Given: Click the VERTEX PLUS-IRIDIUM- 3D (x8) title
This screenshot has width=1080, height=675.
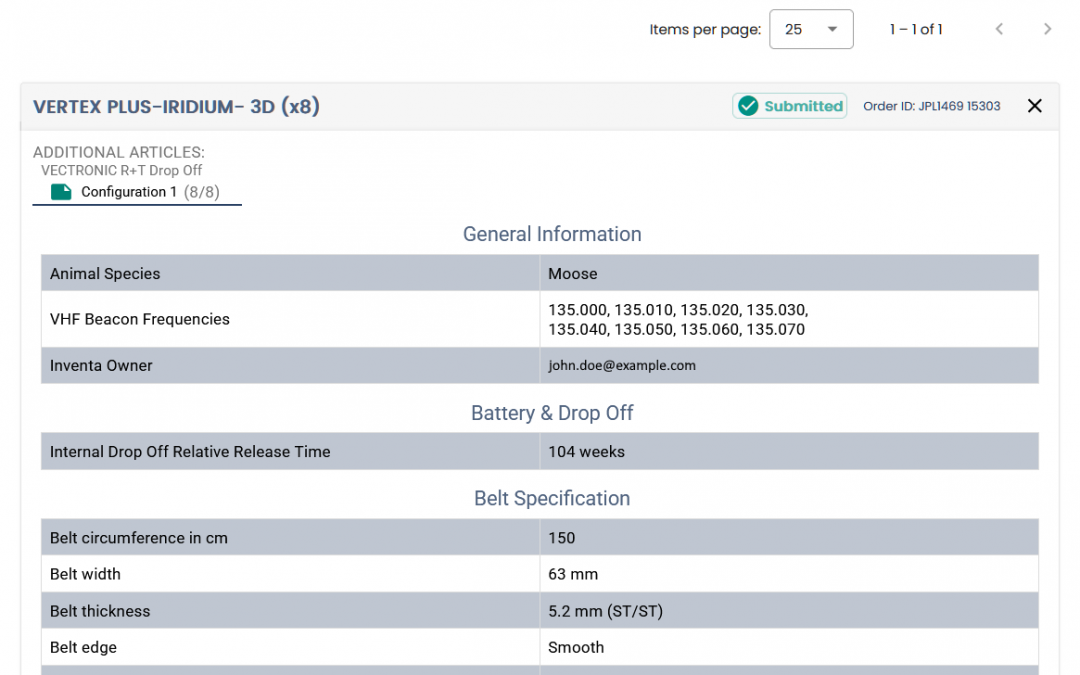Looking at the screenshot, I should [176, 106].
